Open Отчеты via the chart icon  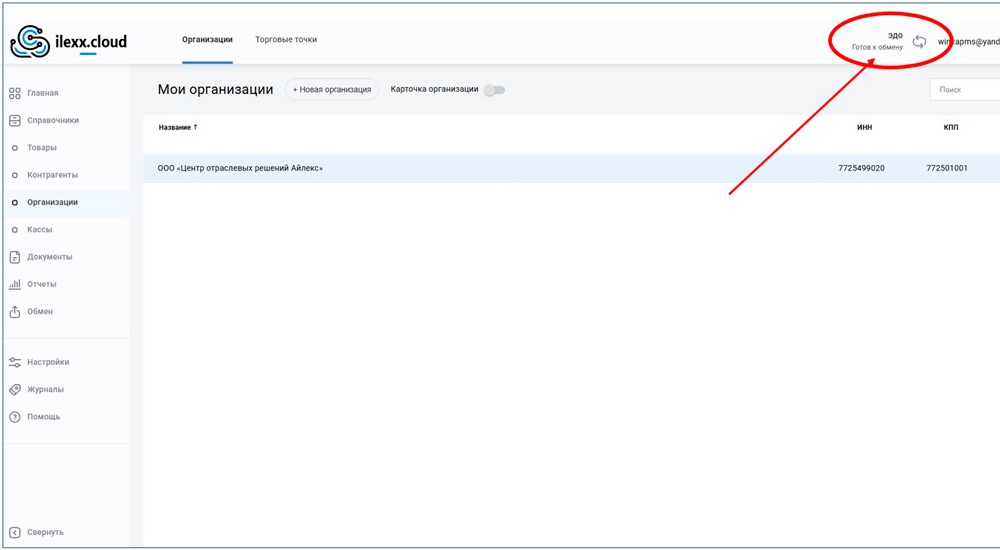click(15, 284)
